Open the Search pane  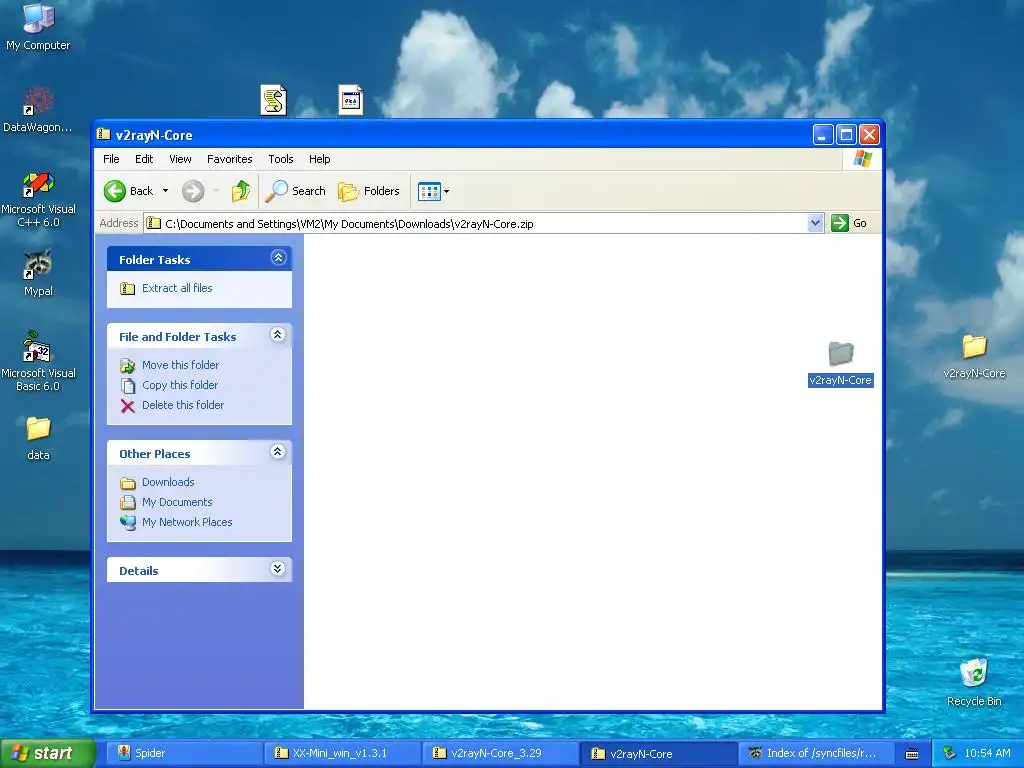point(295,191)
